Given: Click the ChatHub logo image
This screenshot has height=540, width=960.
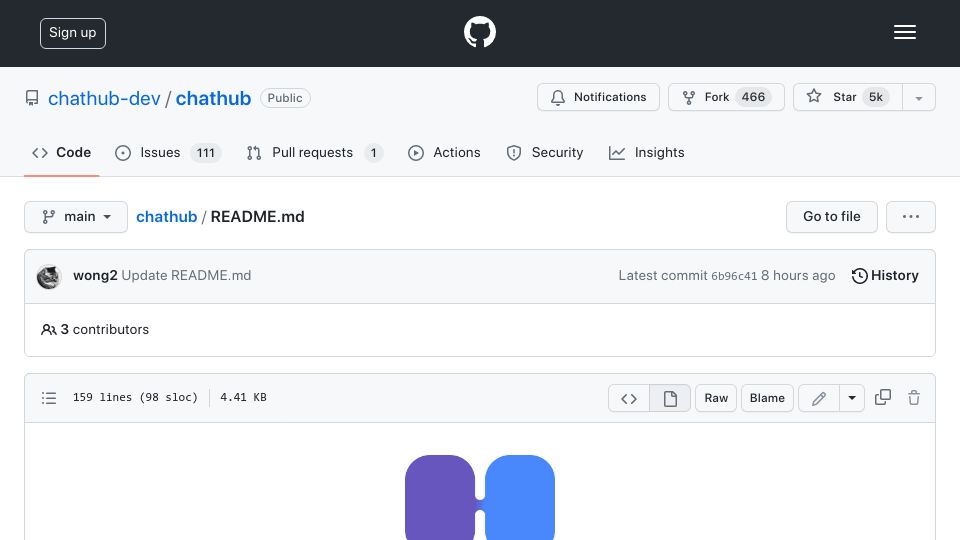Looking at the screenshot, I should (x=479, y=497).
